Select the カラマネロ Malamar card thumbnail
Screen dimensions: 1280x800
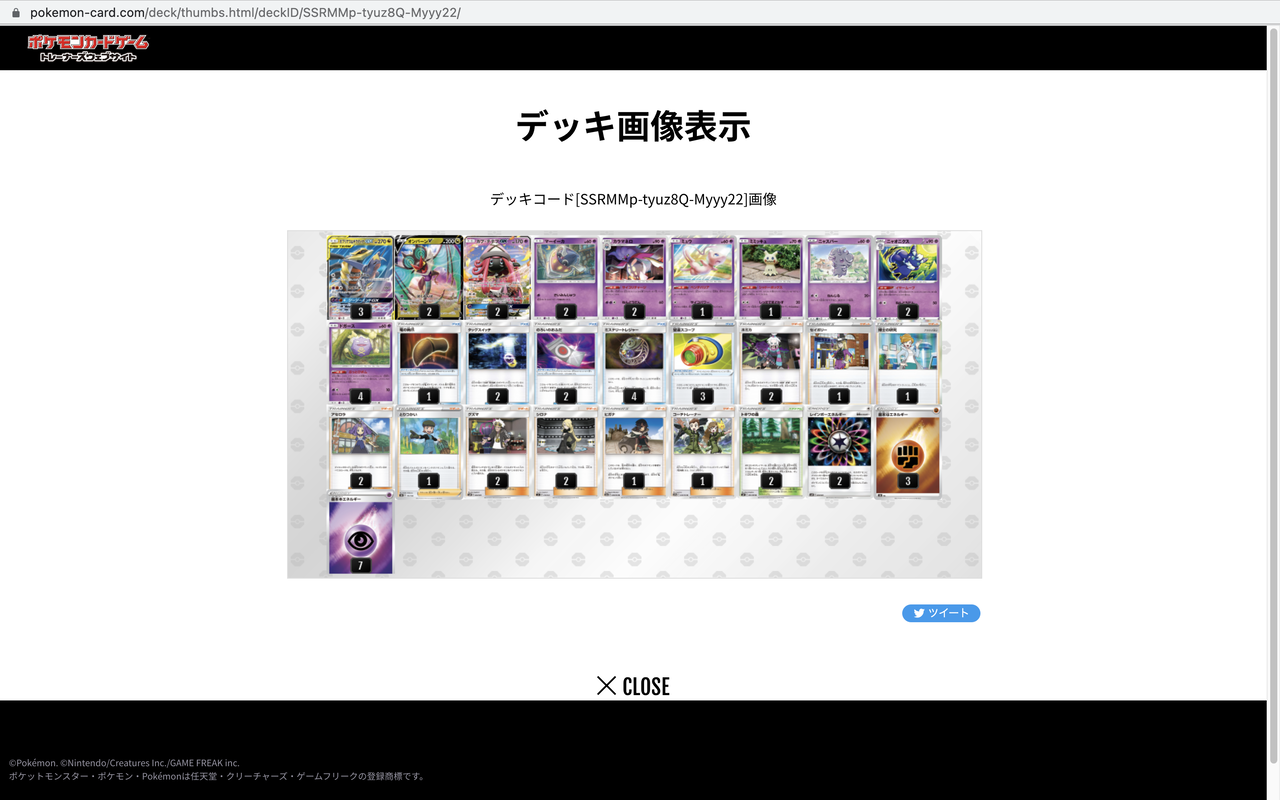click(633, 277)
